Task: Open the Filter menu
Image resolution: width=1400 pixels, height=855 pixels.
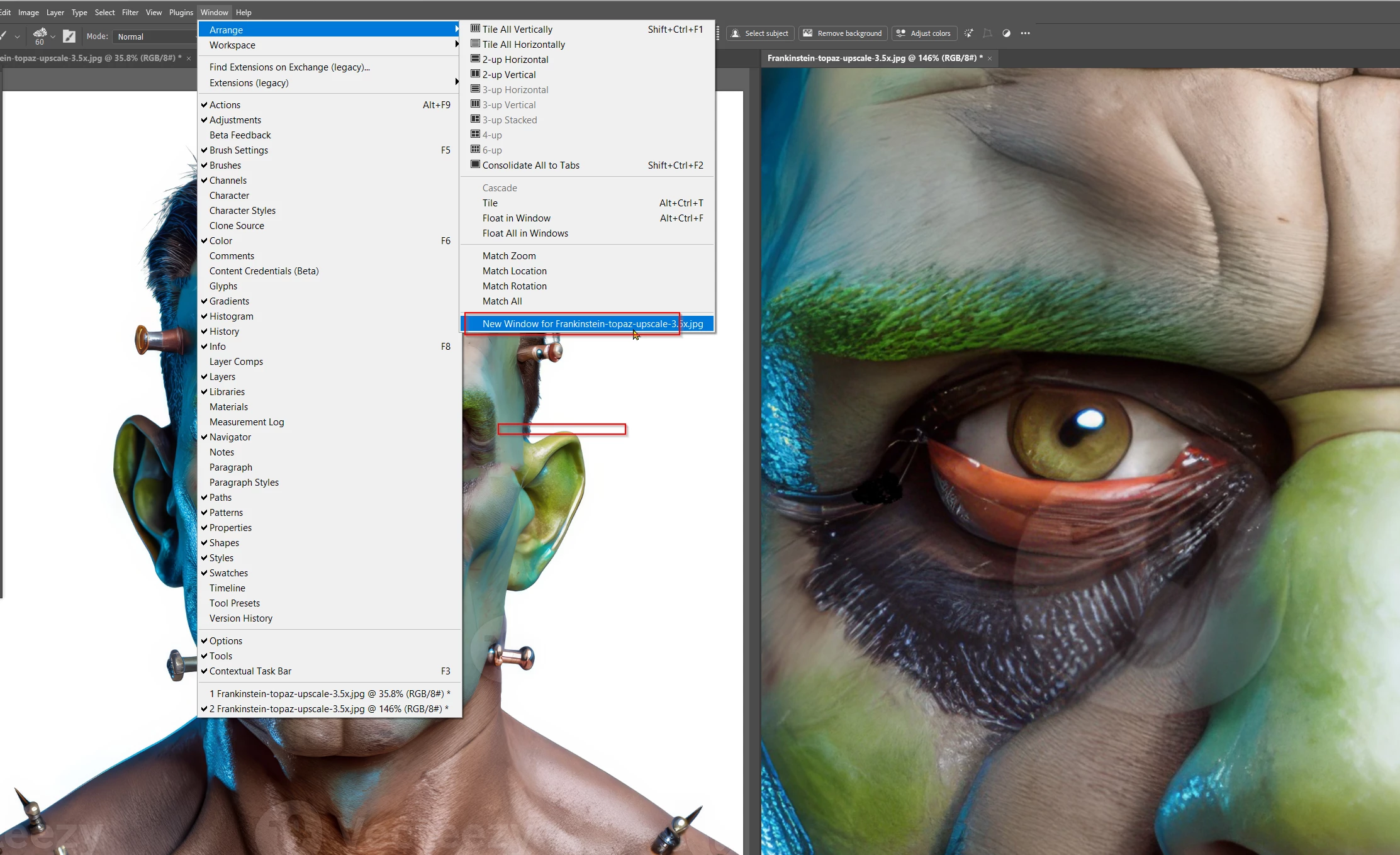Action: point(130,13)
